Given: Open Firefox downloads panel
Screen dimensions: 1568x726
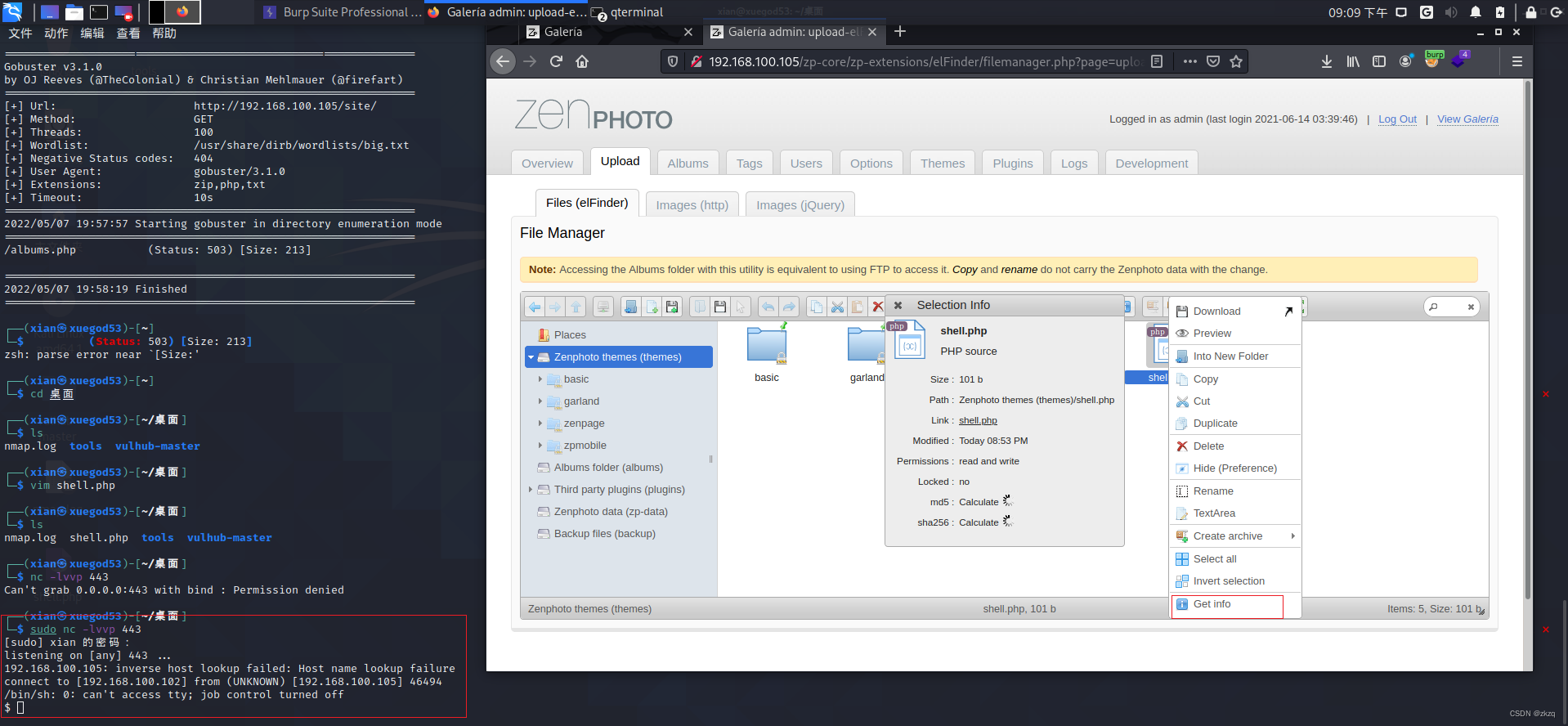Looking at the screenshot, I should click(1327, 61).
